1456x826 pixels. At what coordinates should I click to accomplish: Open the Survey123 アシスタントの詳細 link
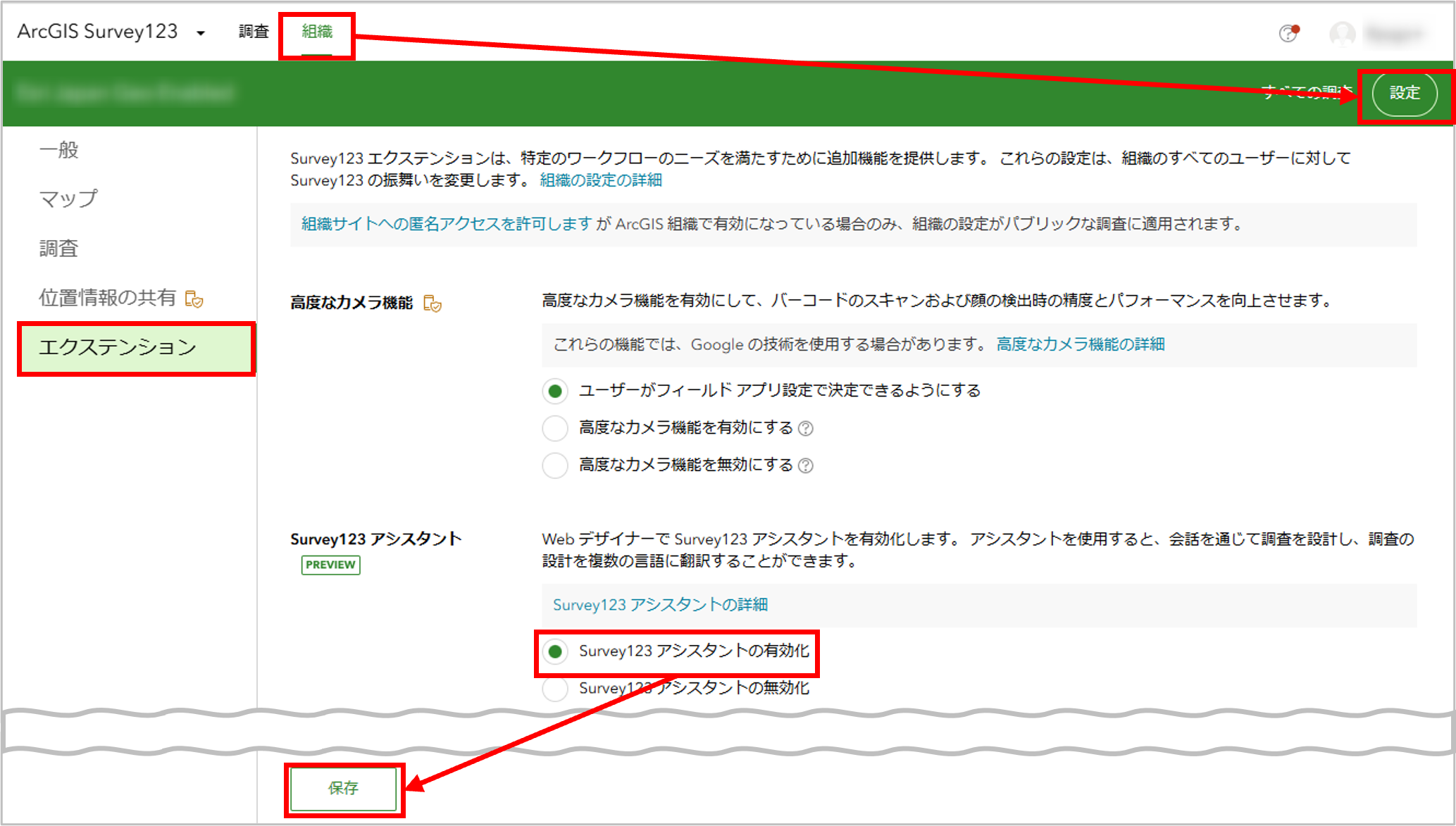(660, 605)
